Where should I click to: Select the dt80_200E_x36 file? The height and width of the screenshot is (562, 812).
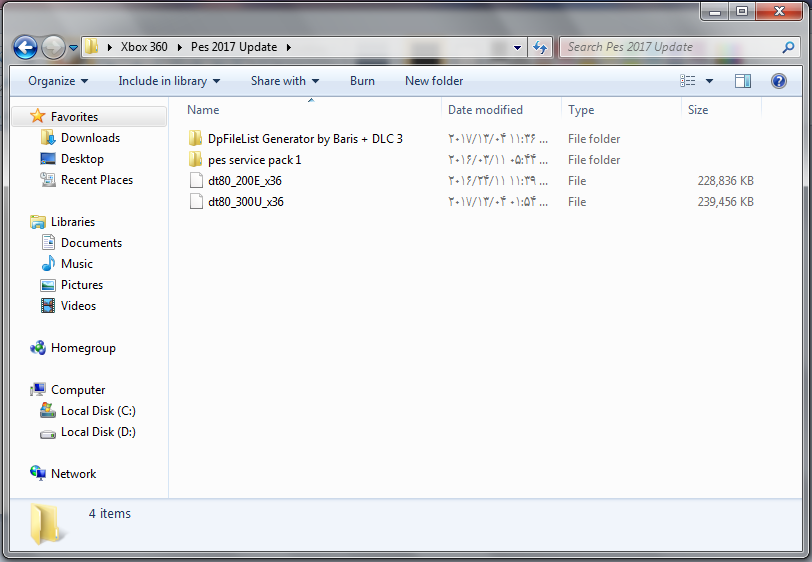click(245, 181)
